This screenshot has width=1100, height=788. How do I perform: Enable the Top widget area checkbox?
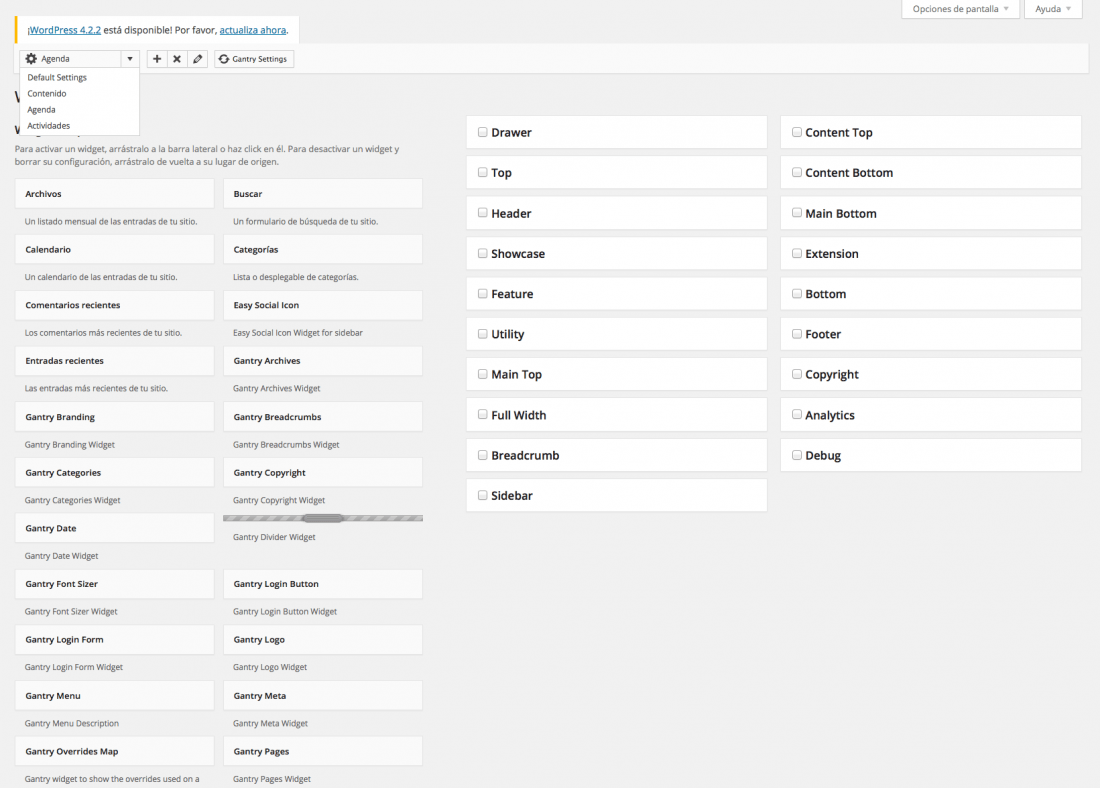pyautogui.click(x=483, y=172)
